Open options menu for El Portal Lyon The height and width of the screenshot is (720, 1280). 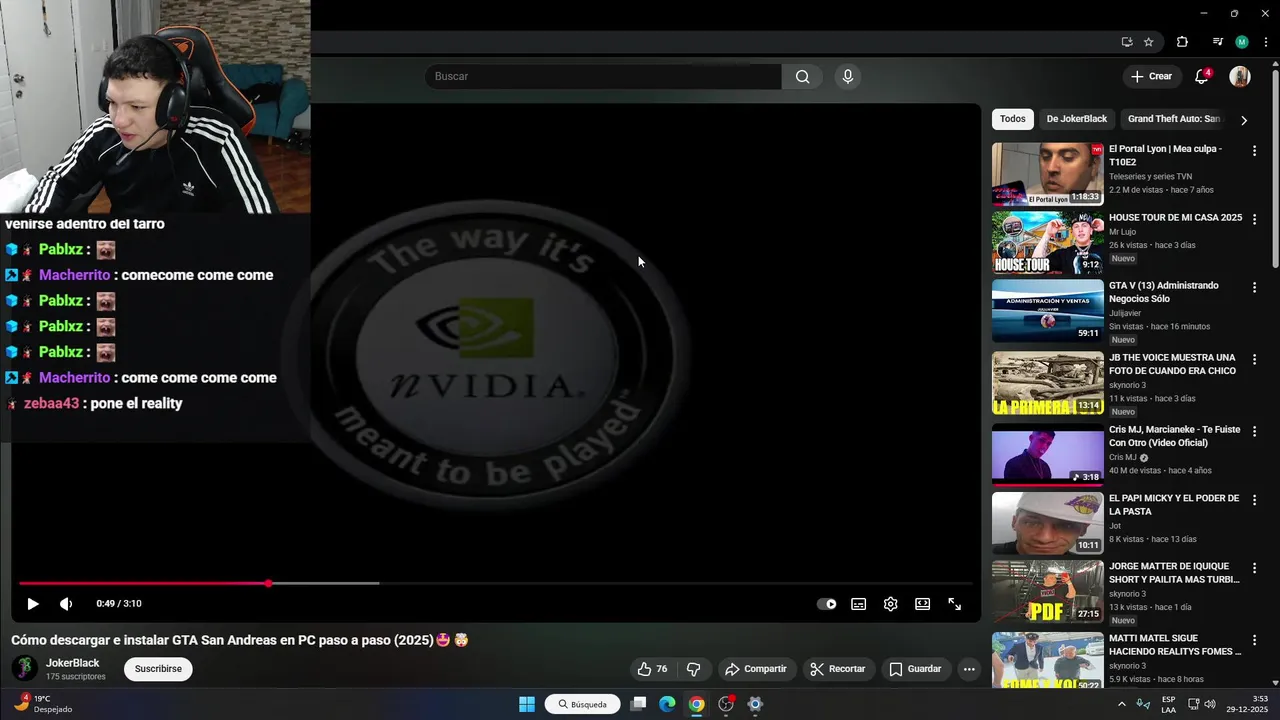coord(1254,151)
